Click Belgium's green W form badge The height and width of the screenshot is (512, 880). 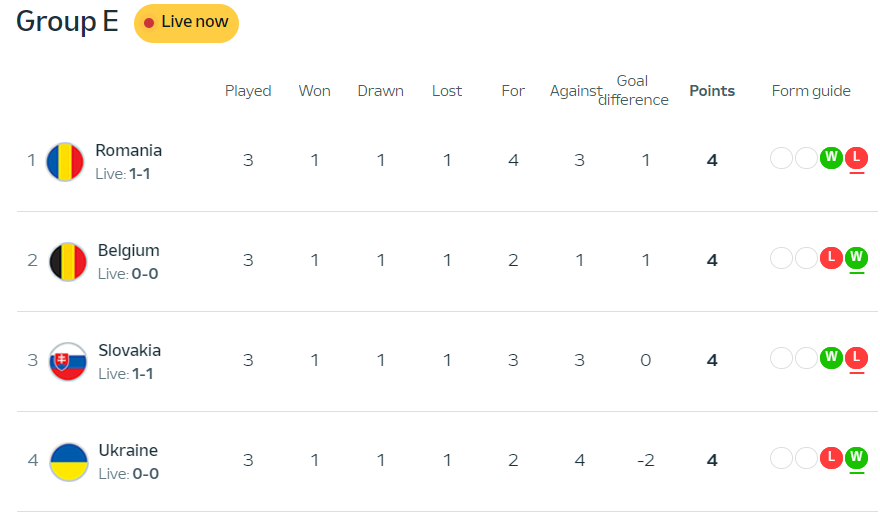click(x=856, y=257)
